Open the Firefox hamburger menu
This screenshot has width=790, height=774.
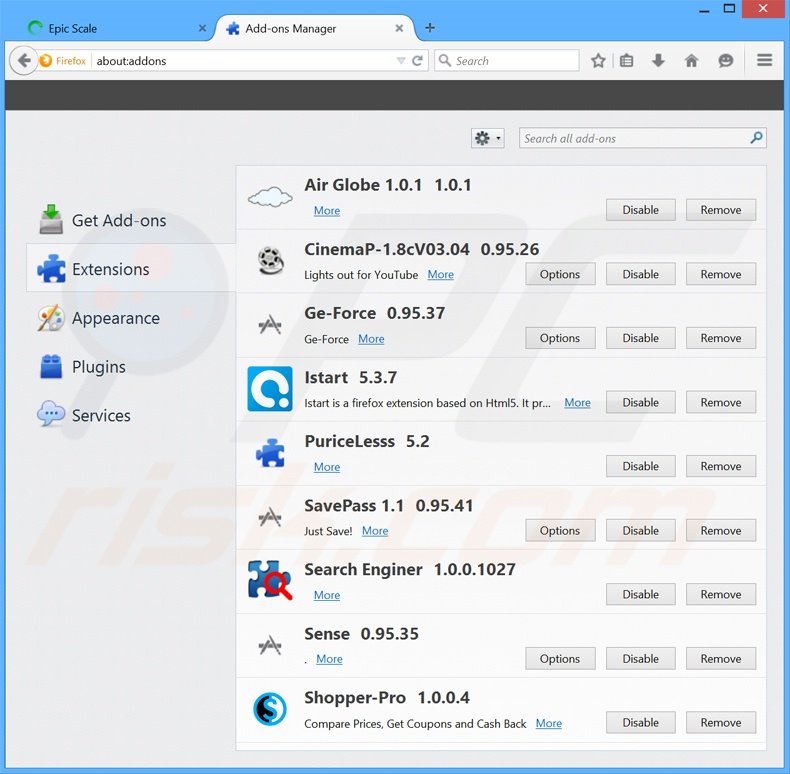tap(764, 60)
